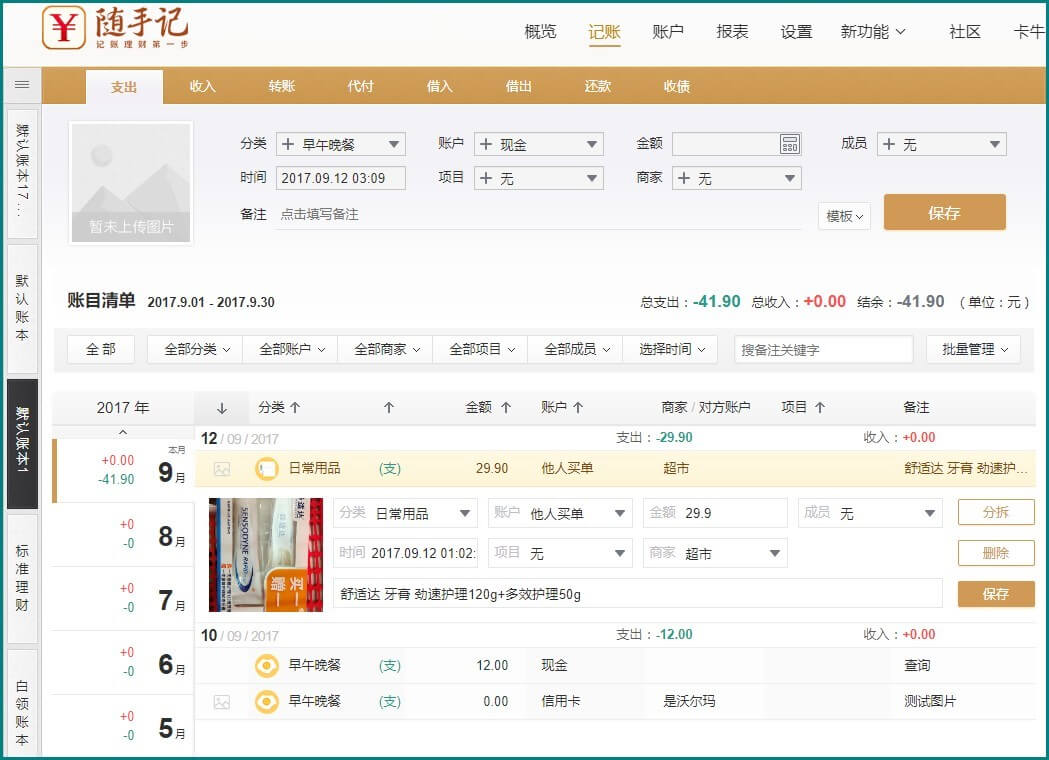Image resolution: width=1049 pixels, height=760 pixels.
Task: Click the 随手记 yen logo
Action: click(x=64, y=28)
